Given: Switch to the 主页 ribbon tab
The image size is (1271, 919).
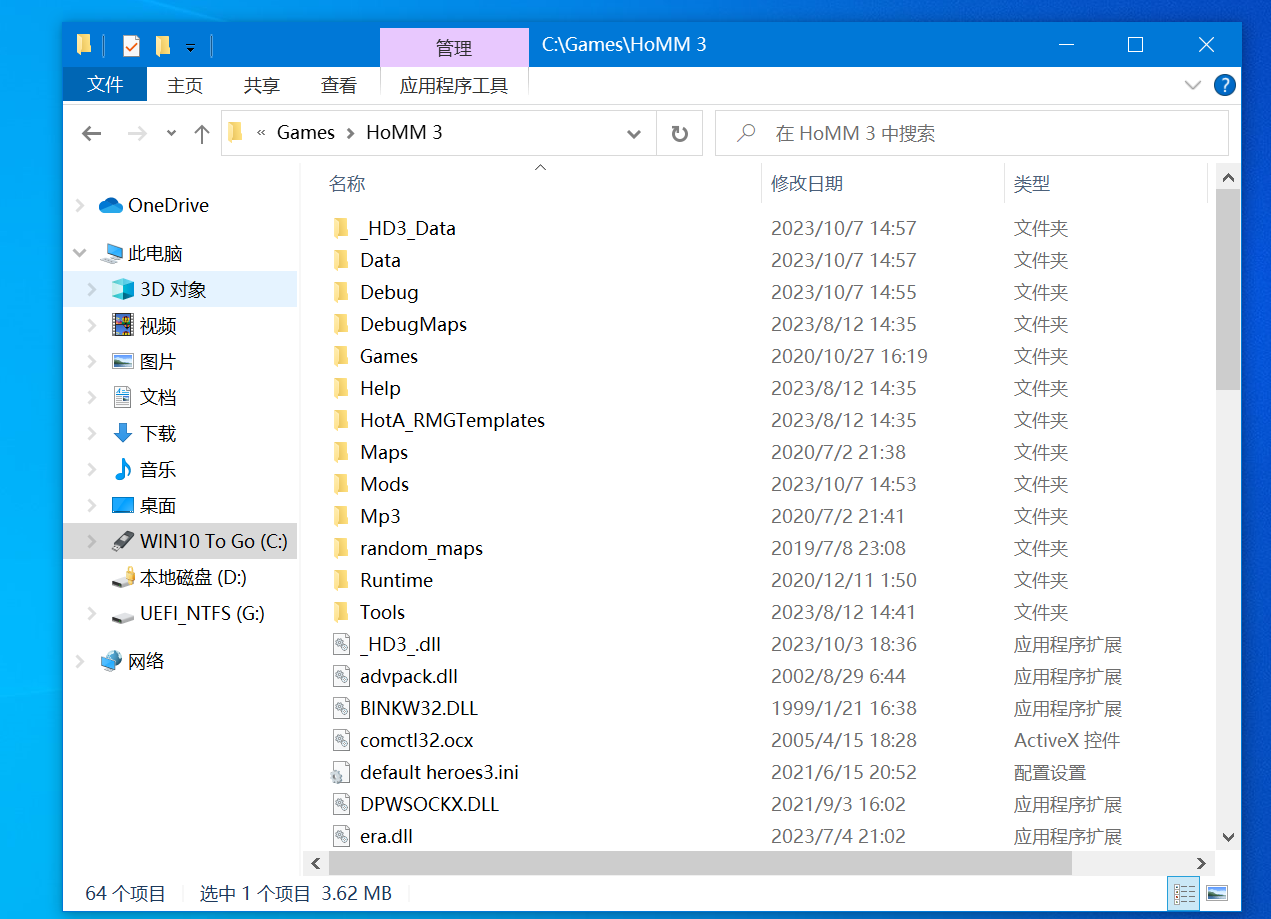Looking at the screenshot, I should [x=185, y=86].
